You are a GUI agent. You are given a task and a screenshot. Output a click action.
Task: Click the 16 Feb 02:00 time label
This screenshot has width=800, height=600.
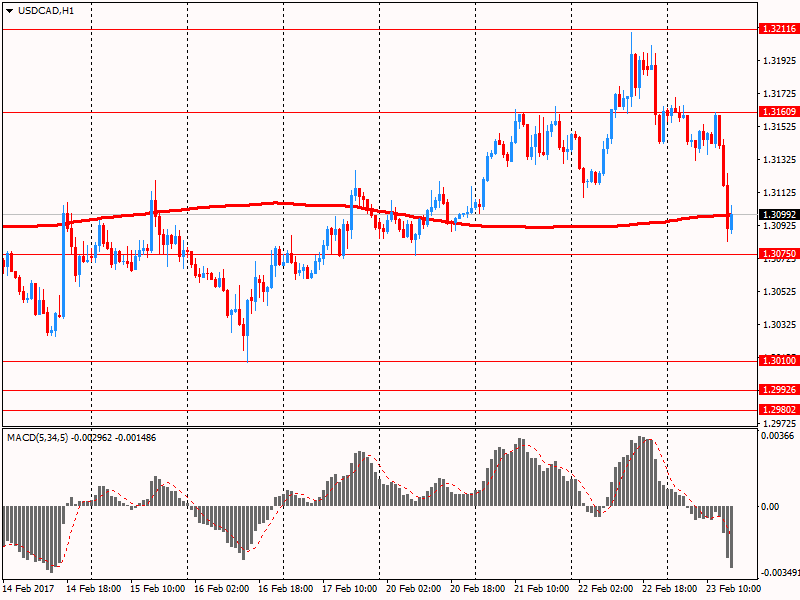coord(222,589)
